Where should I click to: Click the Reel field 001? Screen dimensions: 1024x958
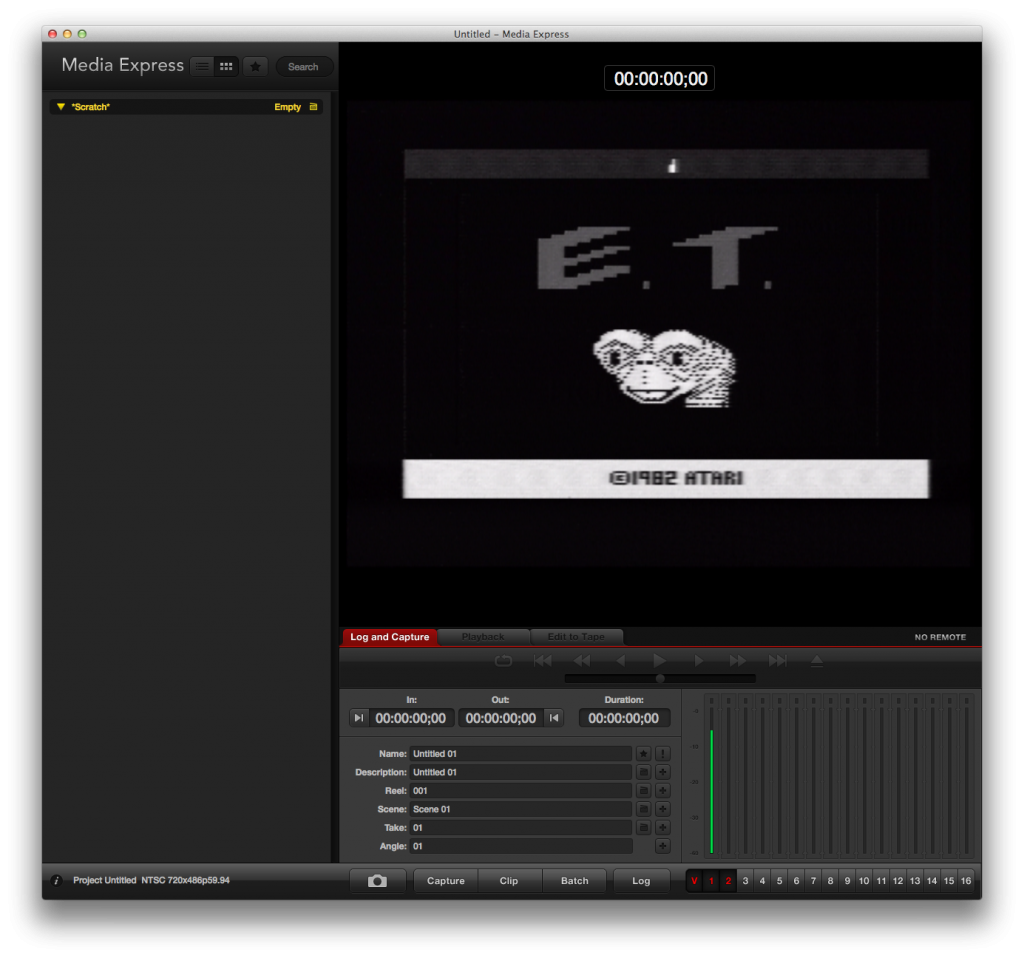(520, 791)
